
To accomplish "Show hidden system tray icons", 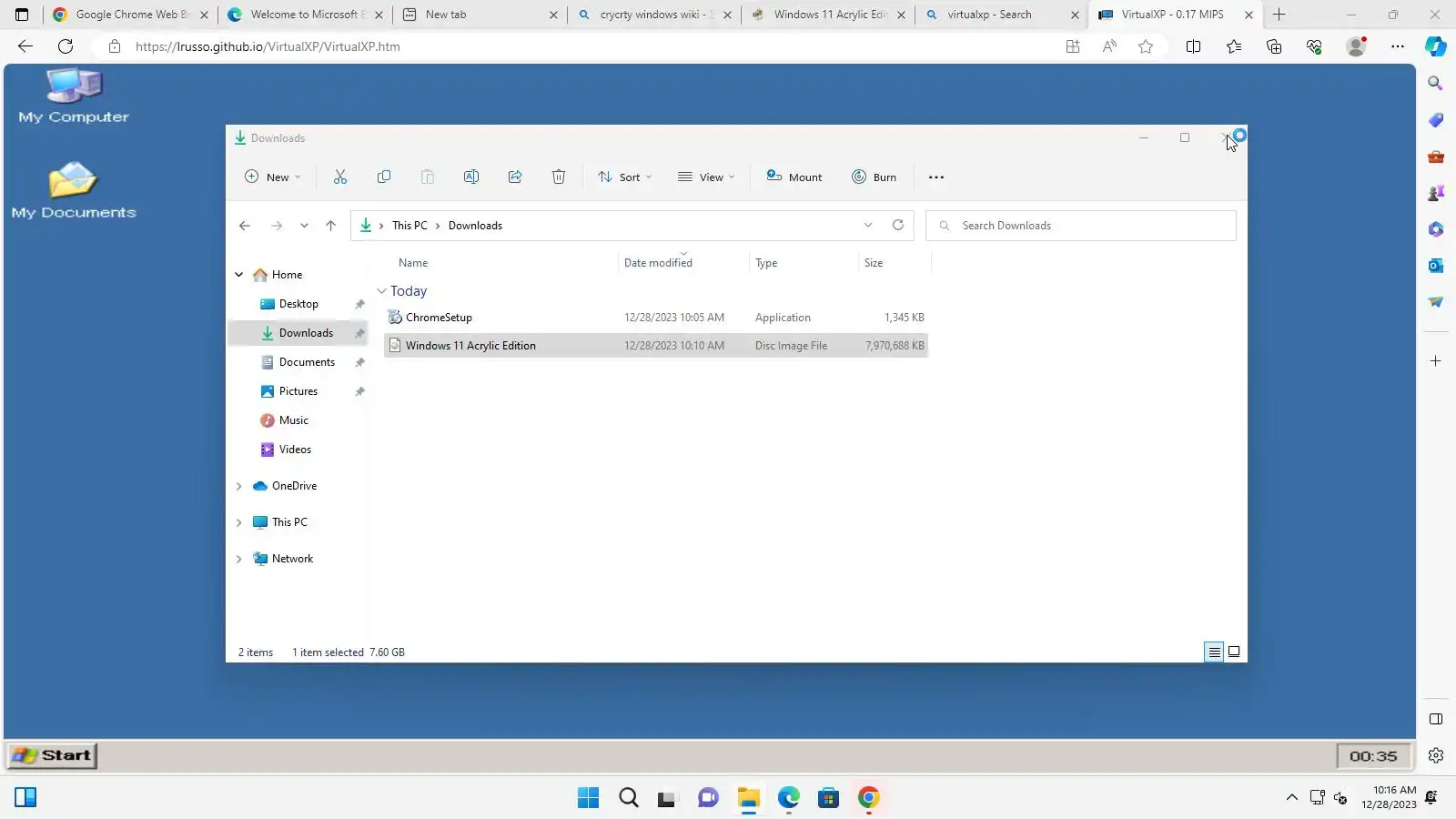I will 1291,798.
